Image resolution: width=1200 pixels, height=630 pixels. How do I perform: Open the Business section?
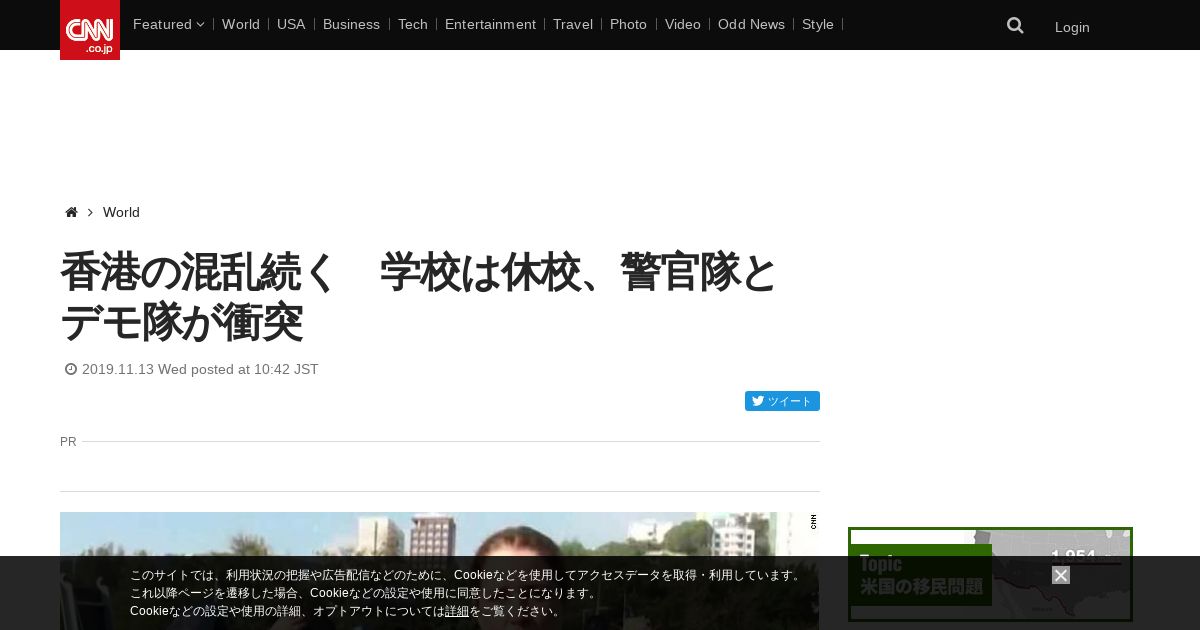tap(351, 24)
